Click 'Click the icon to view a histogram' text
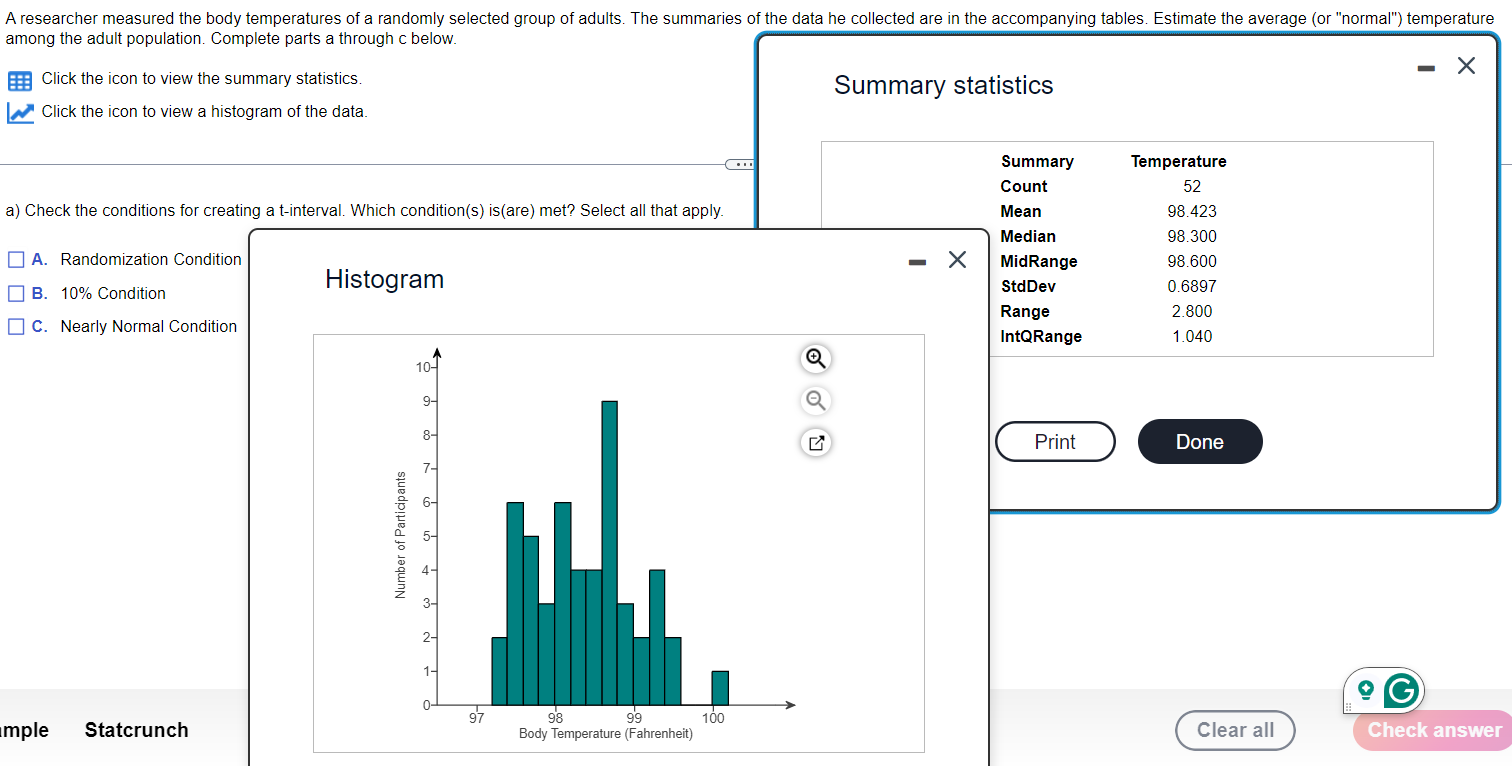This screenshot has height=766, width=1512. coord(204,111)
